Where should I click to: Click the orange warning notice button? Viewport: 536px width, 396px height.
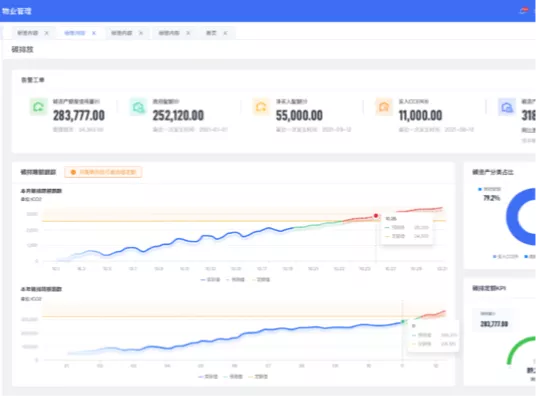(103, 172)
